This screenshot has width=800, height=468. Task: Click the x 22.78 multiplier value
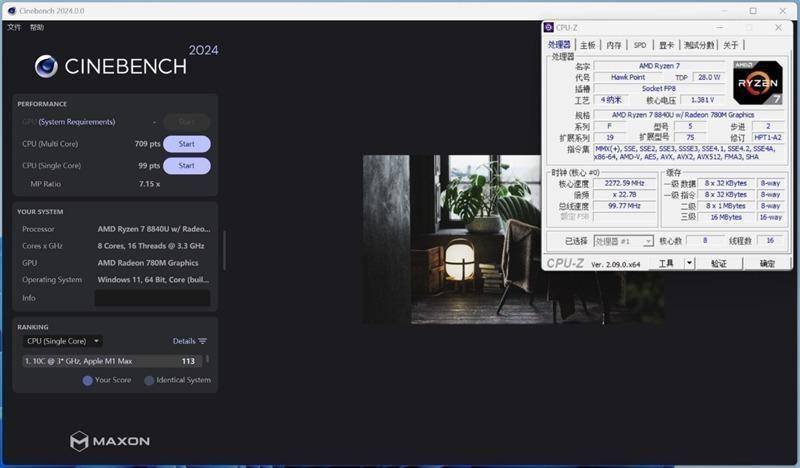point(624,194)
